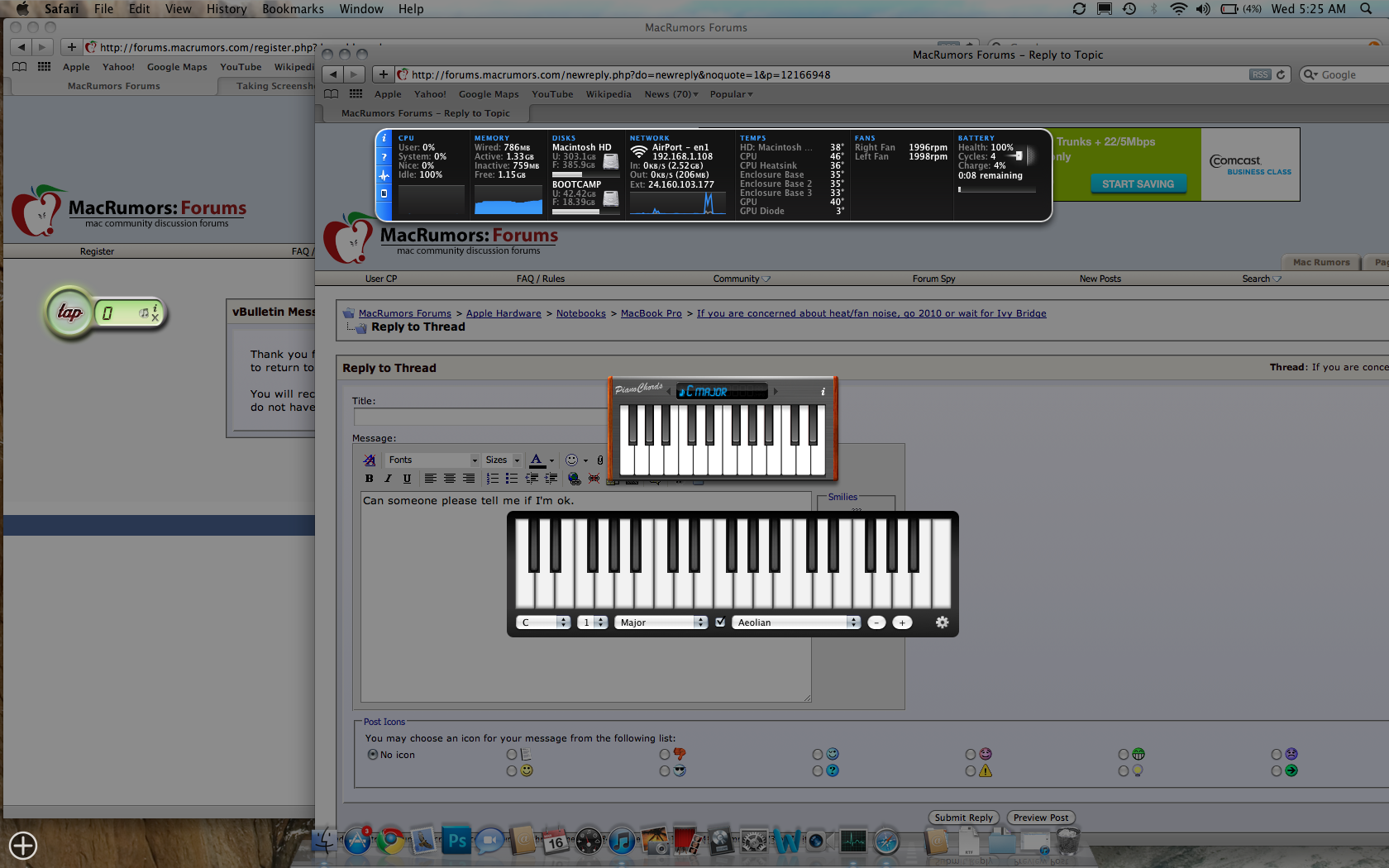1389x868 pixels.
Task: Open iTunes from the Dock
Action: pyautogui.click(x=622, y=842)
